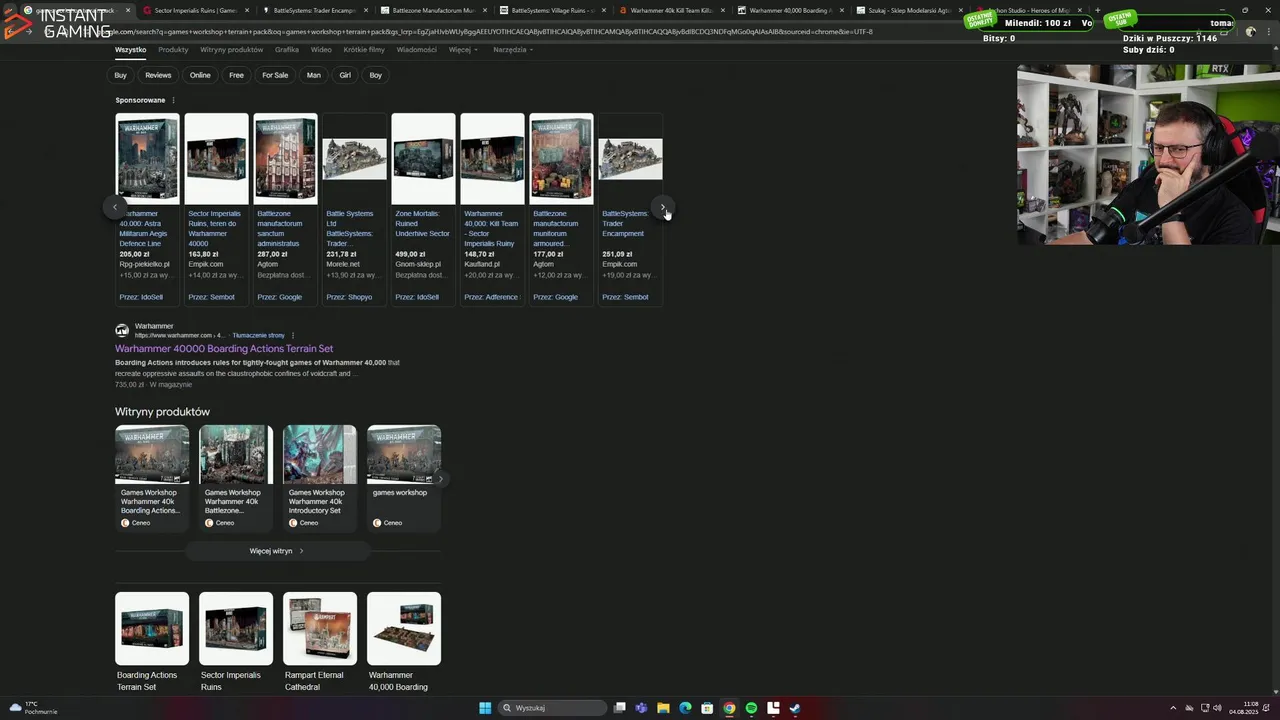The height and width of the screenshot is (720, 1280).
Task: Apply the Girl filter chip
Action: pyautogui.click(x=345, y=75)
